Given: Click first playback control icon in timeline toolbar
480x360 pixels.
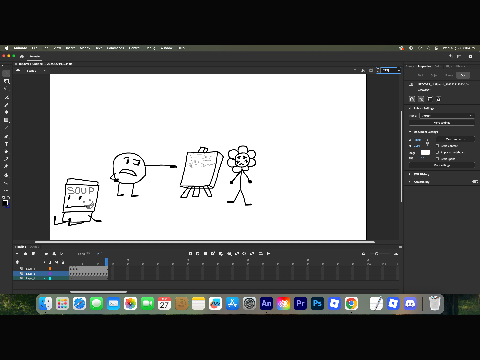Looking at the screenshot, I should 190,254.
